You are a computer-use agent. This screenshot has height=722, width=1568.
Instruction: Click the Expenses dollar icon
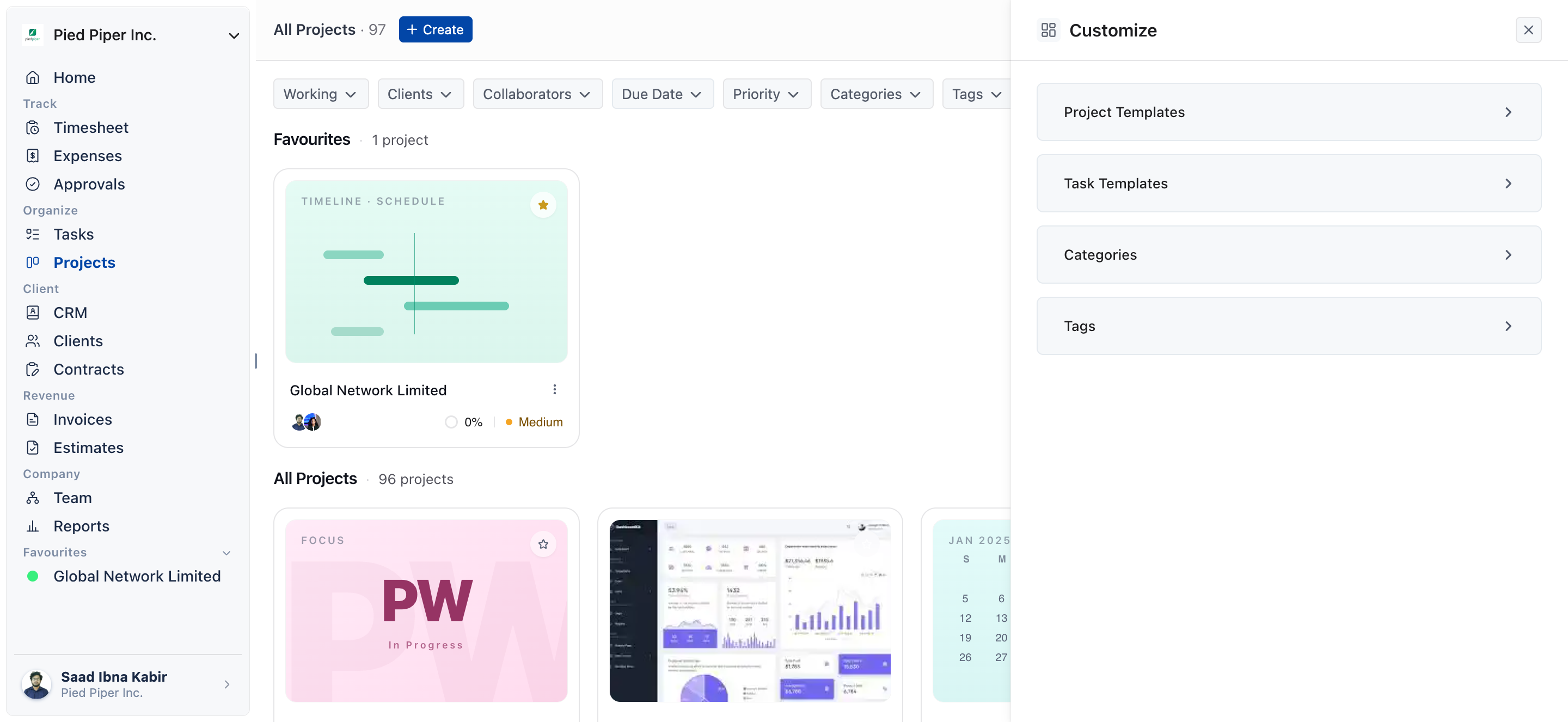[x=33, y=156]
